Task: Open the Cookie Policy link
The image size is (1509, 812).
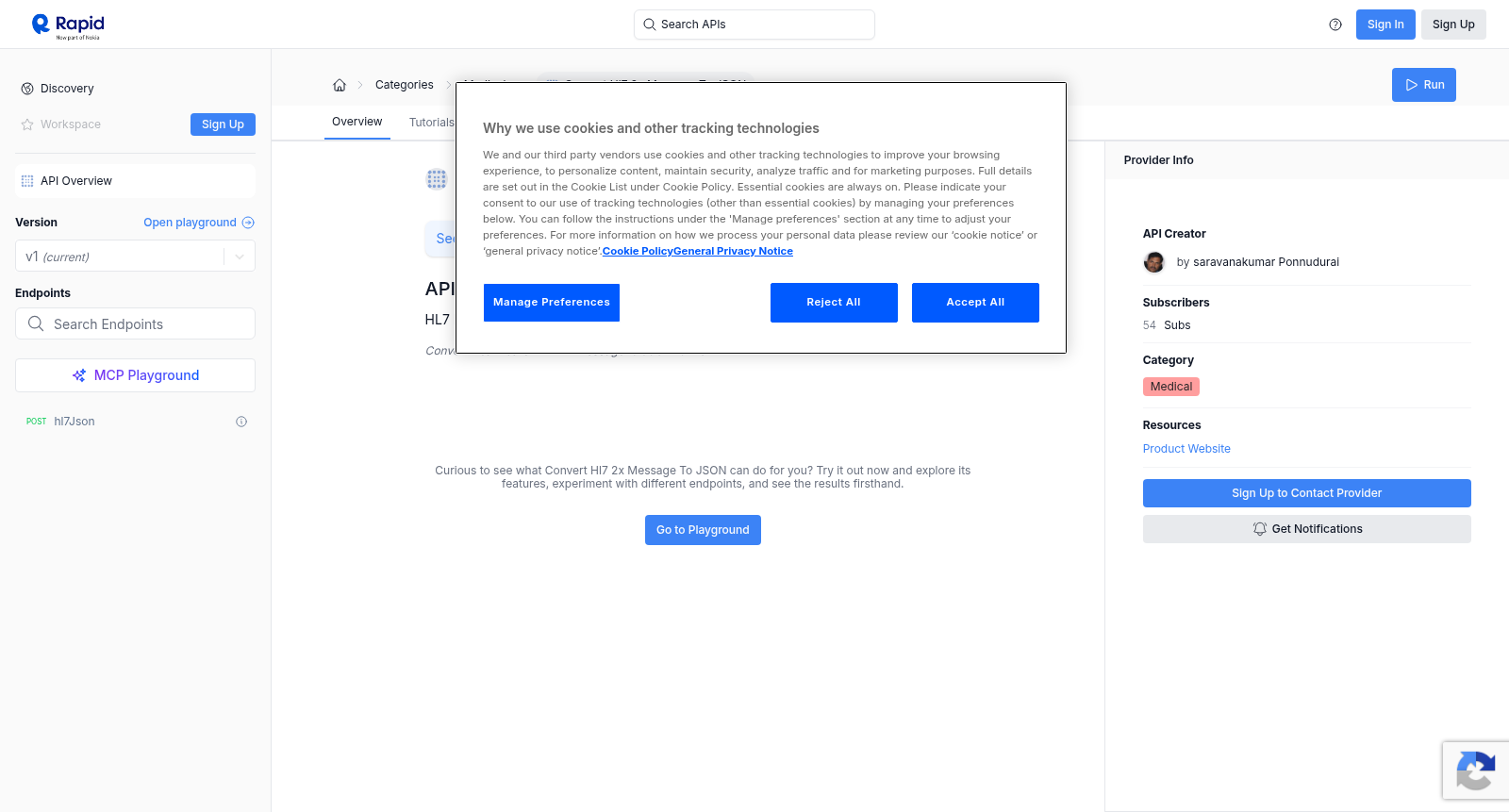Action: [x=638, y=252]
